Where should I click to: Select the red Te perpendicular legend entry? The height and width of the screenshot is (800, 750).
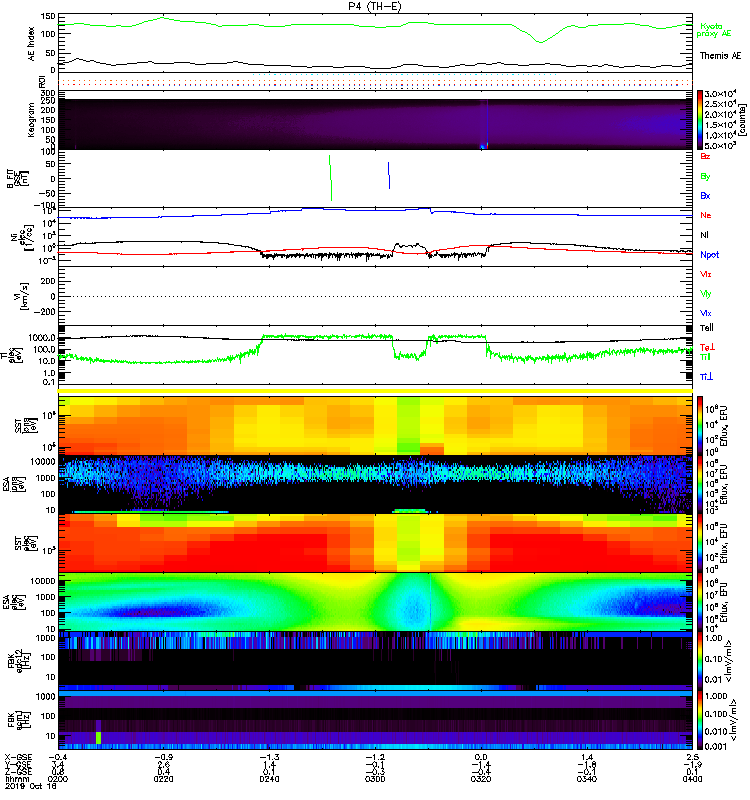coord(707,347)
